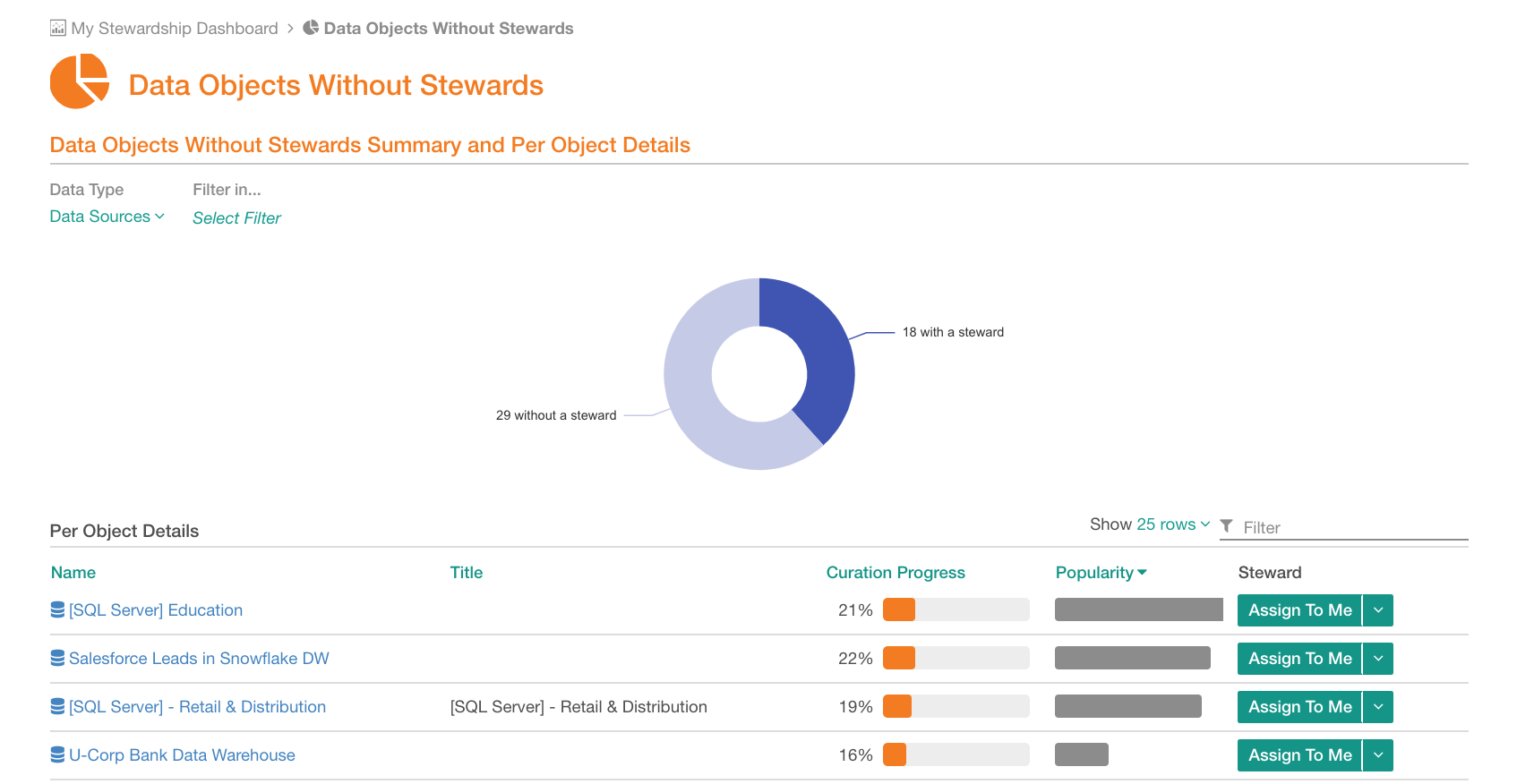Click the '18 with a steward' chart label

pyautogui.click(x=953, y=332)
